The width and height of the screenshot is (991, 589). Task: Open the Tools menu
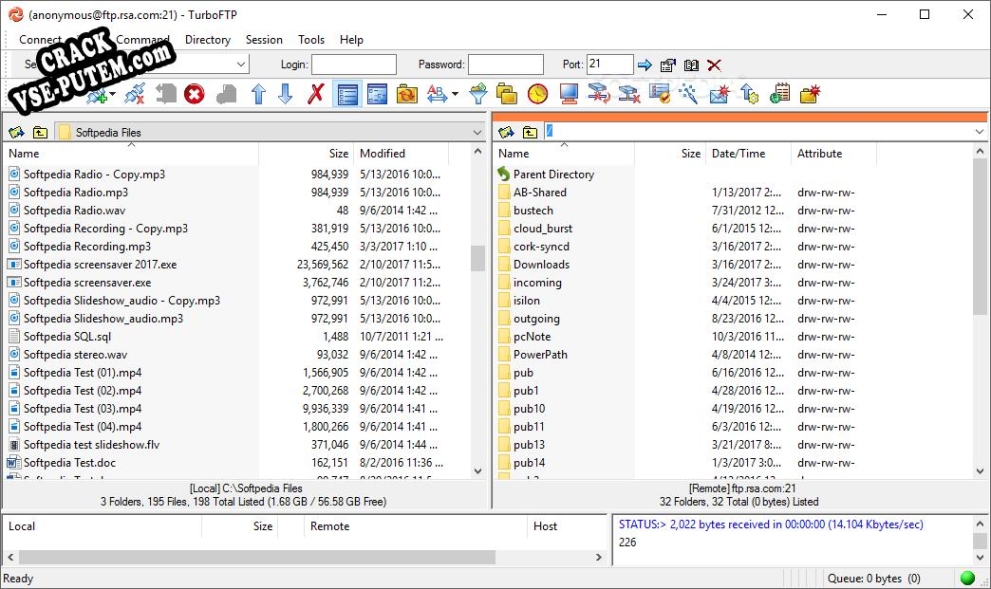point(311,39)
